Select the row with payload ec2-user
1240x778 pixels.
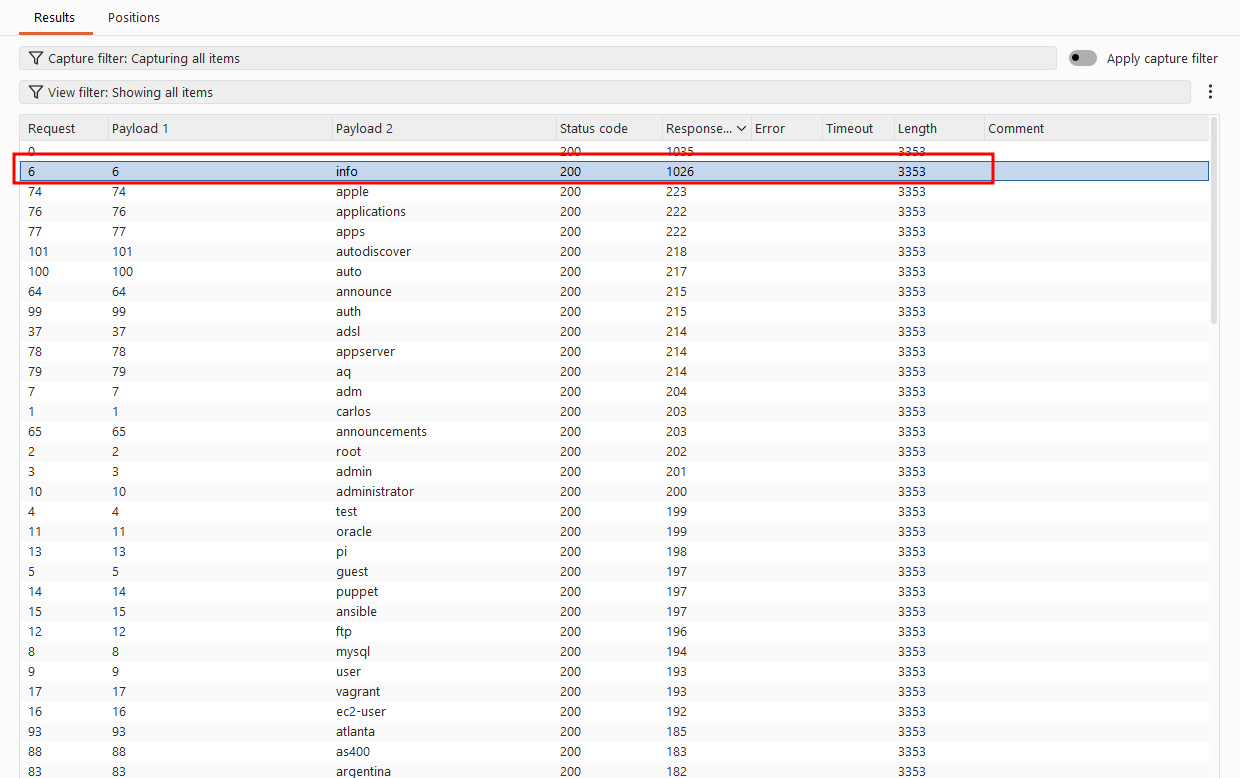[x=614, y=711]
